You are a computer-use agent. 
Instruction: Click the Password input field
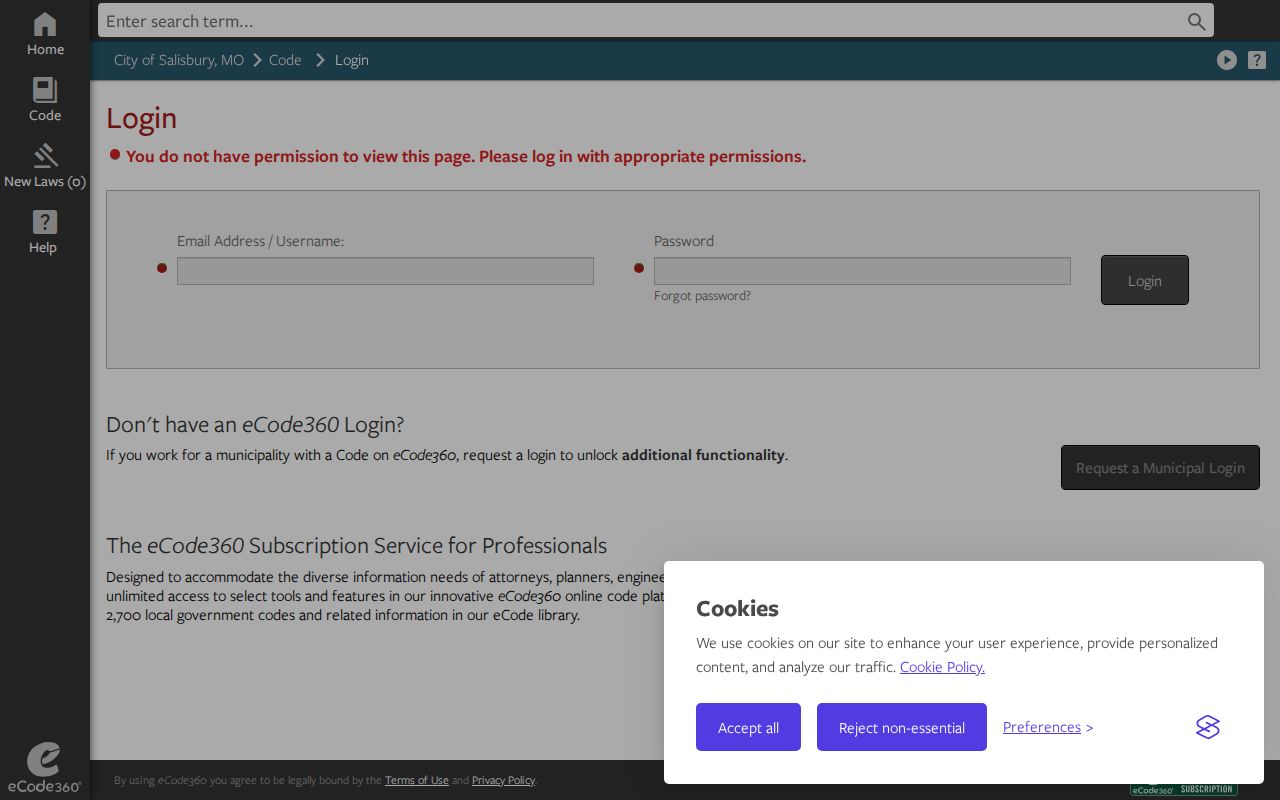tap(862, 271)
